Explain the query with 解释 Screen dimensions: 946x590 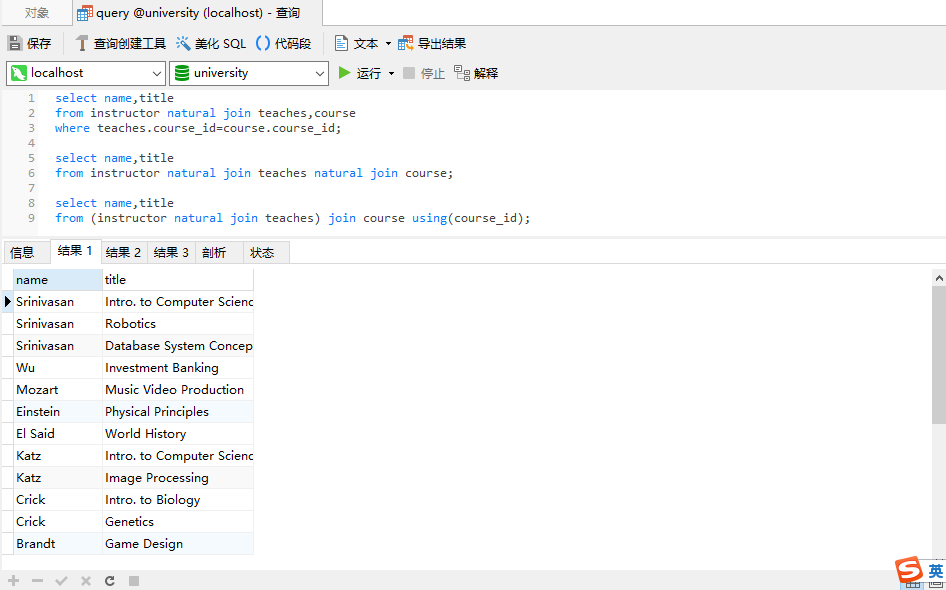pos(476,73)
